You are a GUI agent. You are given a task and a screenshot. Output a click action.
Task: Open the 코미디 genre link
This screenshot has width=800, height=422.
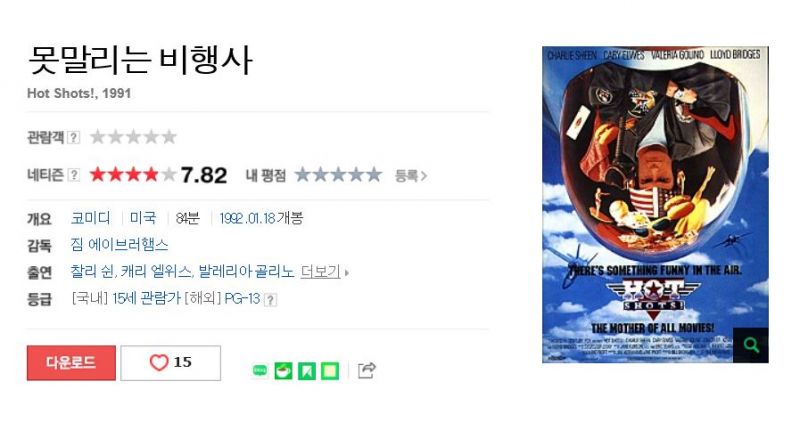point(91,218)
